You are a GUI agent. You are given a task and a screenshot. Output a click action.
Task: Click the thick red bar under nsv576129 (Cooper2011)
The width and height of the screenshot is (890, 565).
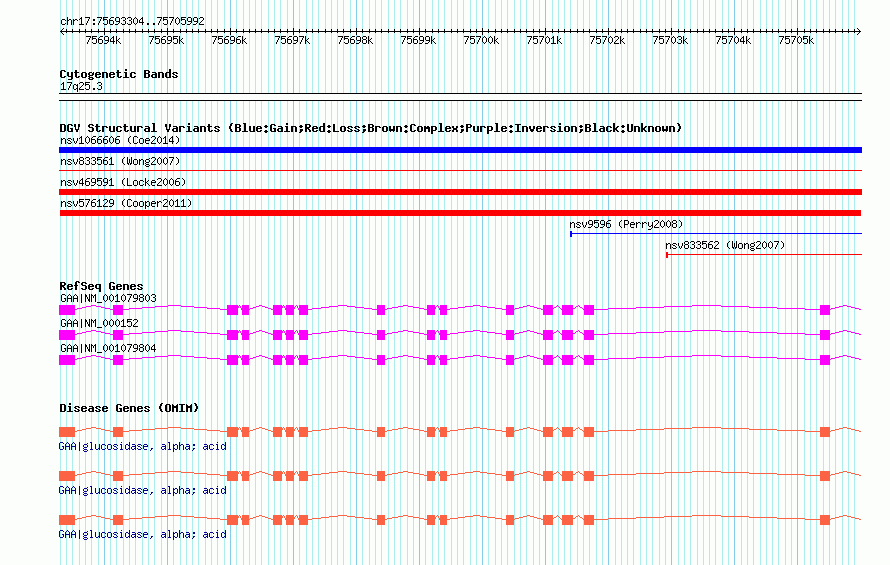tap(460, 213)
